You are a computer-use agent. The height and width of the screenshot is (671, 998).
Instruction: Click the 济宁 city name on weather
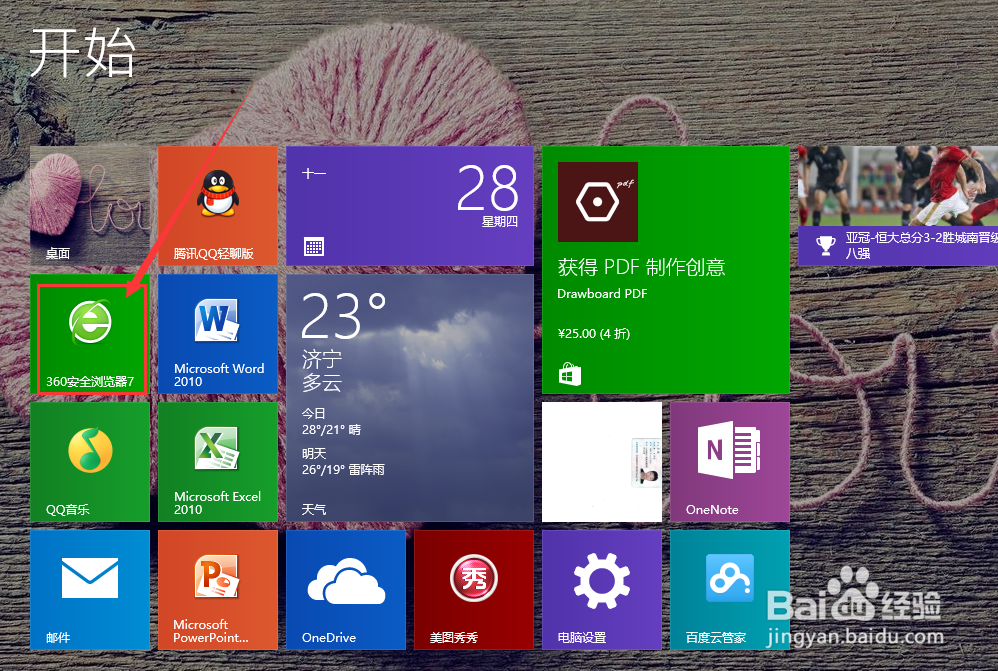[322, 359]
